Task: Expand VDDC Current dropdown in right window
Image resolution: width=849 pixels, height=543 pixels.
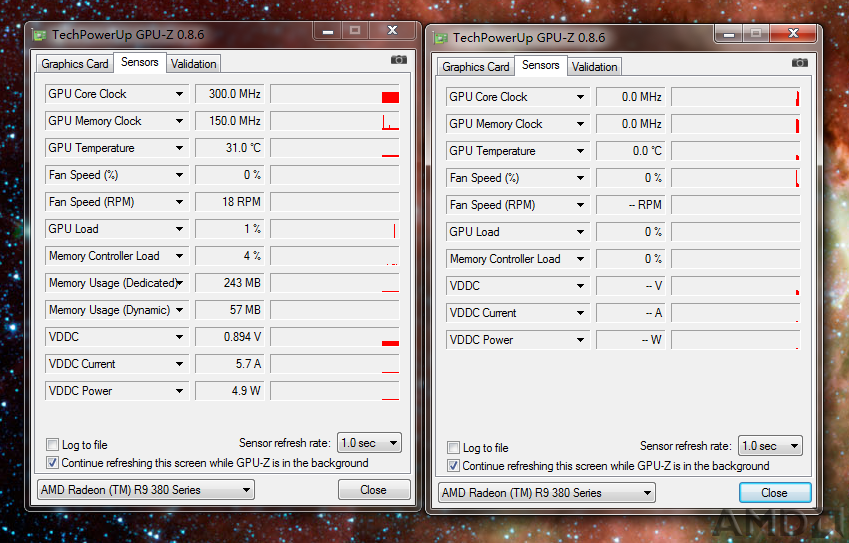Action: 580,313
